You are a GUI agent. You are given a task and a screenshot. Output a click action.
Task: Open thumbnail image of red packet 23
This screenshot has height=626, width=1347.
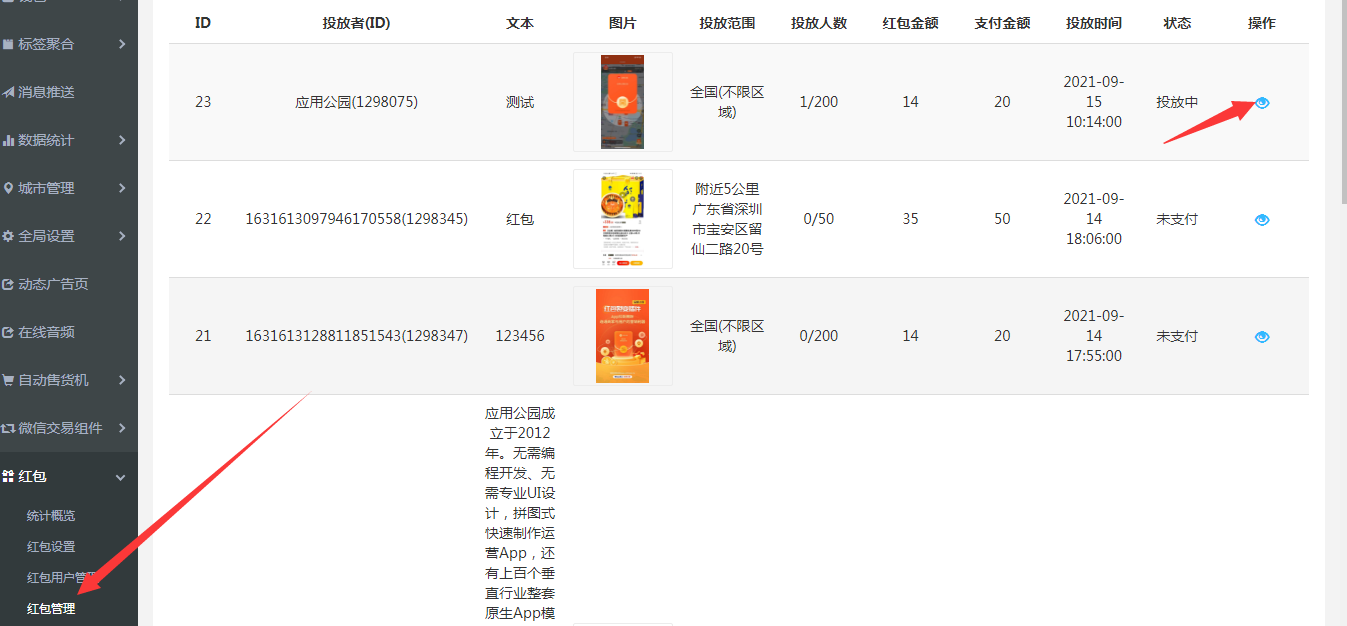(622, 102)
